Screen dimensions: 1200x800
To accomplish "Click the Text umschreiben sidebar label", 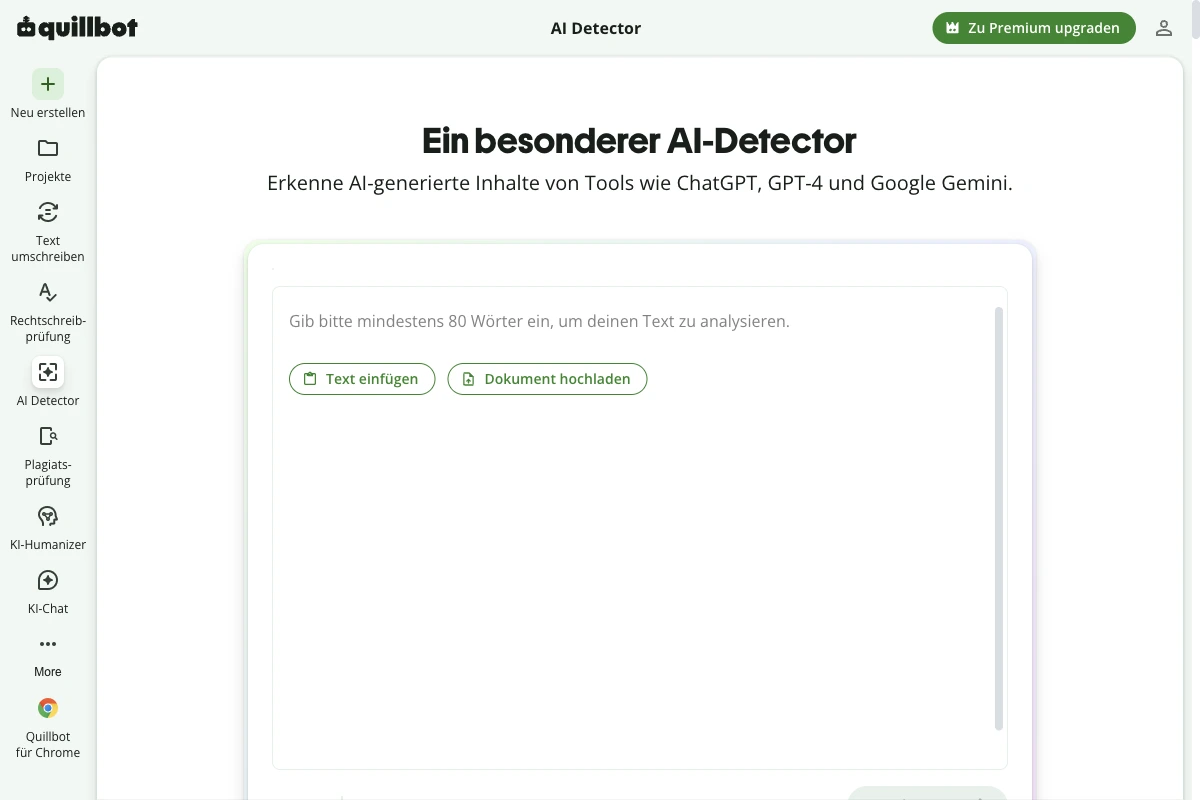I will point(48,249).
